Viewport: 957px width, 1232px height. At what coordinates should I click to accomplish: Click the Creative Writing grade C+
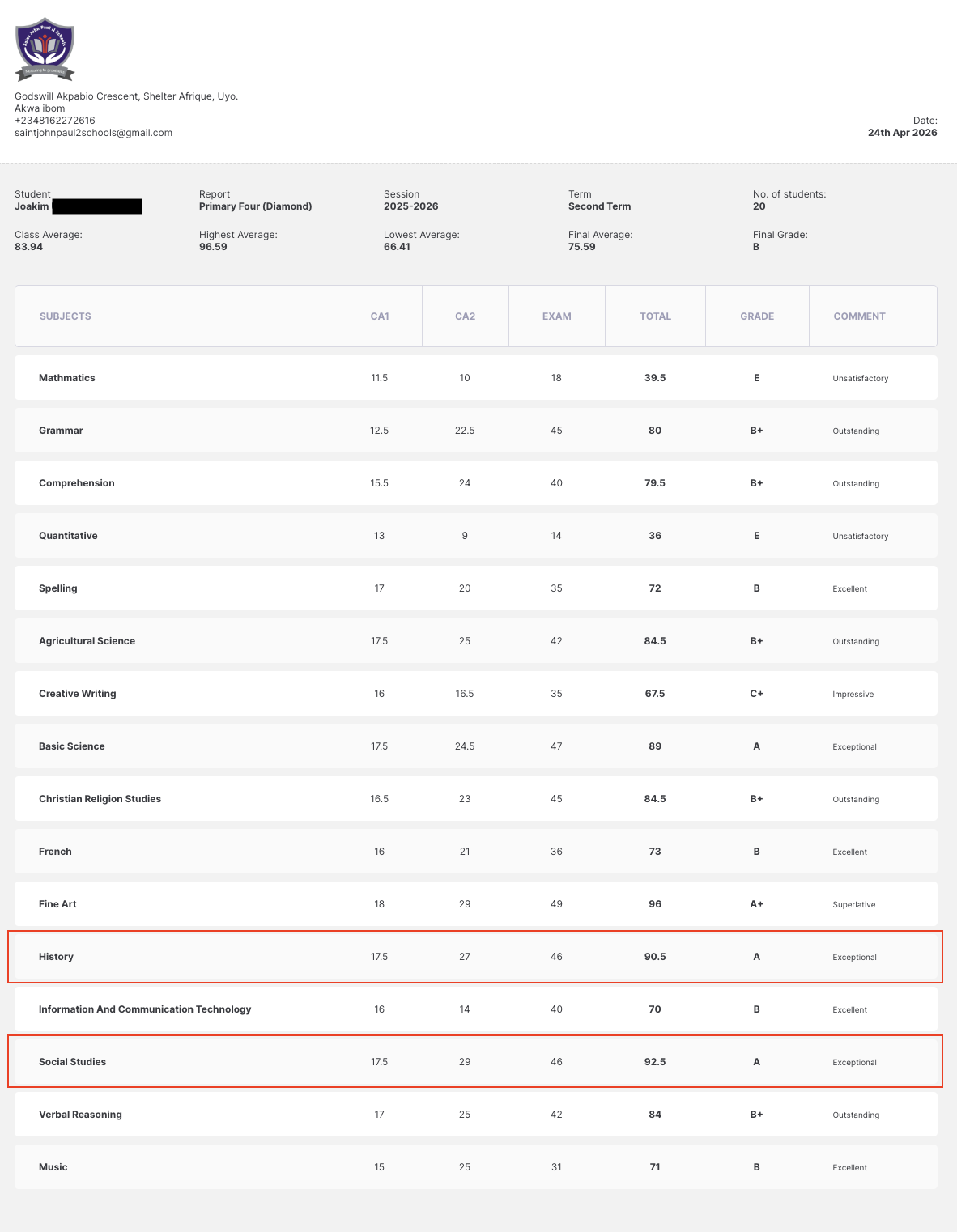coord(757,694)
